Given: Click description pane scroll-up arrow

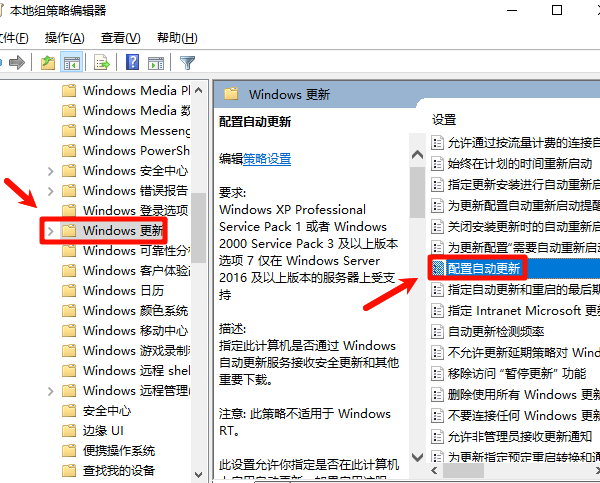Looking at the screenshot, I should tap(417, 155).
